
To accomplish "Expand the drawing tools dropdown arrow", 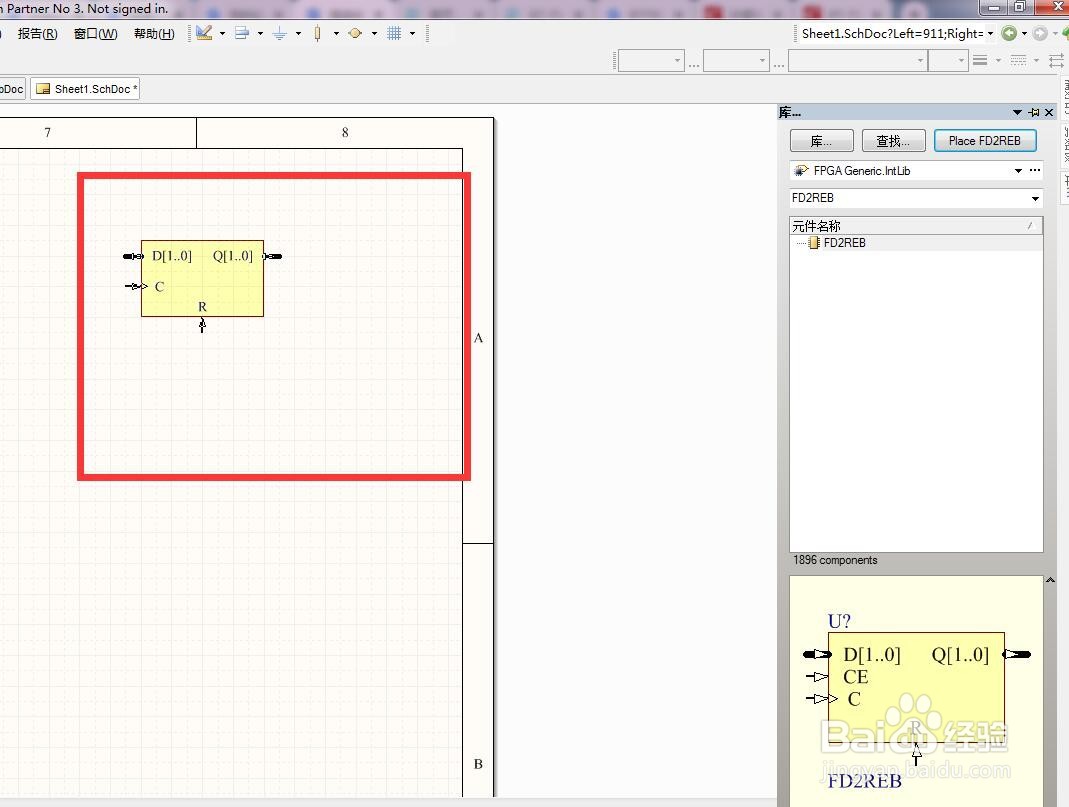I will coord(222,33).
